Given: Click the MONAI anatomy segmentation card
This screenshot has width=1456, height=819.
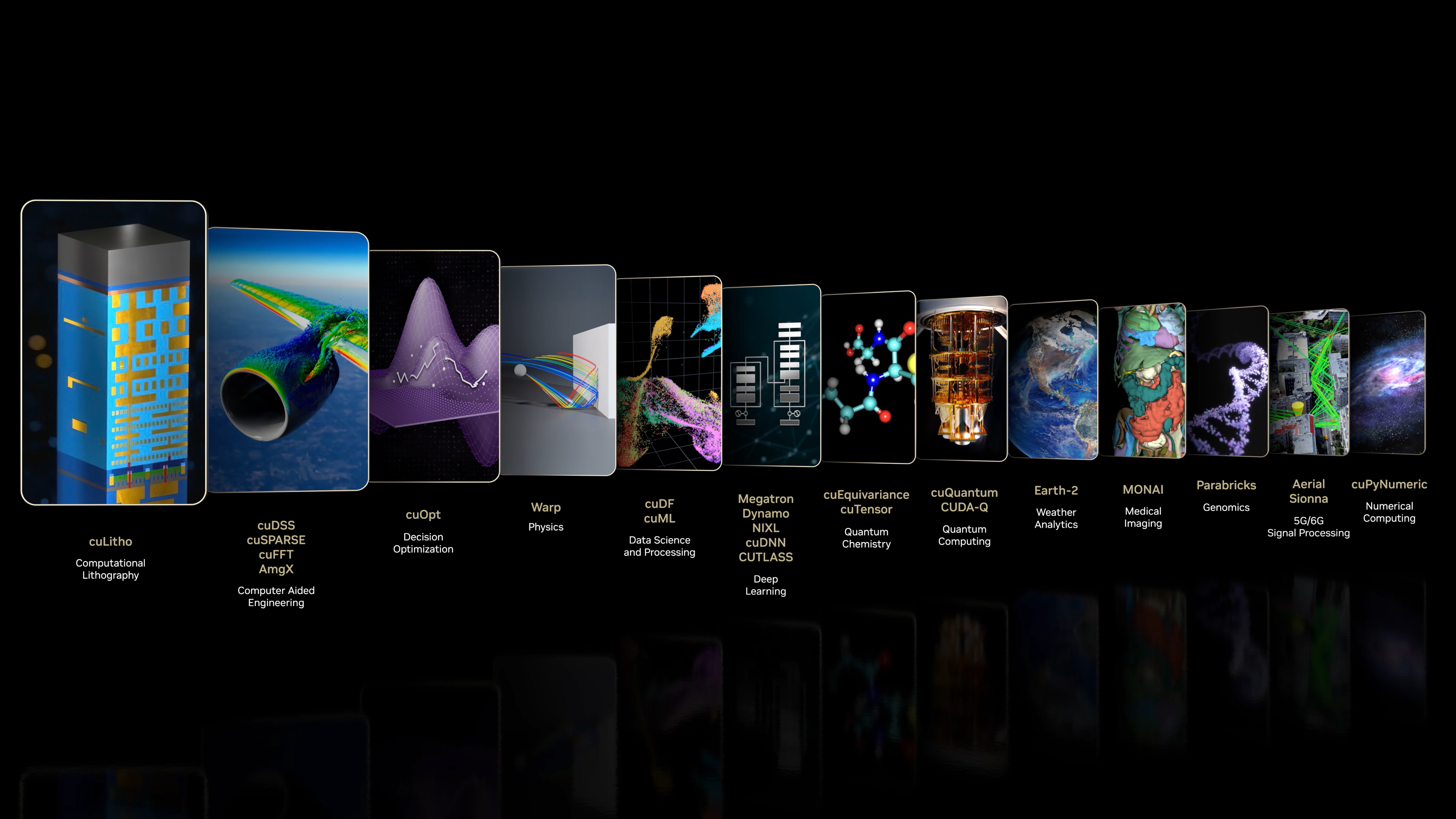Looking at the screenshot, I should coord(1142,380).
